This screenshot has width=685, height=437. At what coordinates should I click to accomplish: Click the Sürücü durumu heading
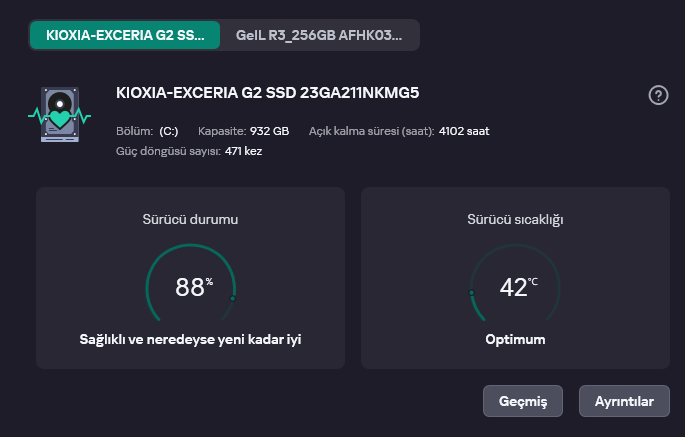pyautogui.click(x=190, y=218)
